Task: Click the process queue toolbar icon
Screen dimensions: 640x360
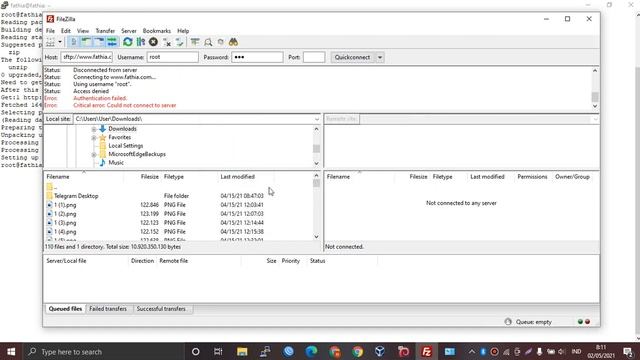Action: coord(140,42)
